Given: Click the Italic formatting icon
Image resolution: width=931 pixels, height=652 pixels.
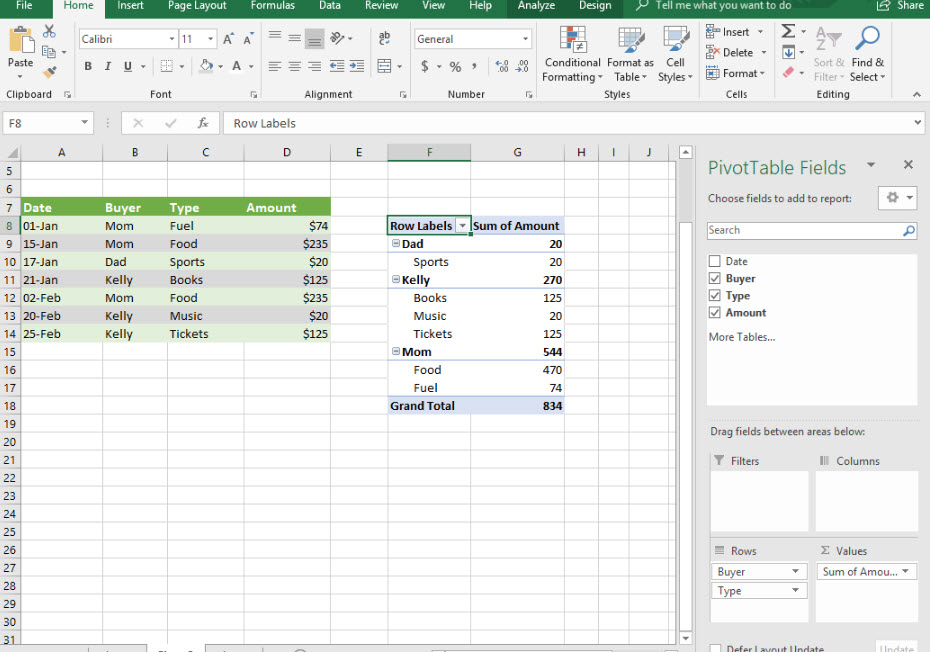Looking at the screenshot, I should coord(108,67).
